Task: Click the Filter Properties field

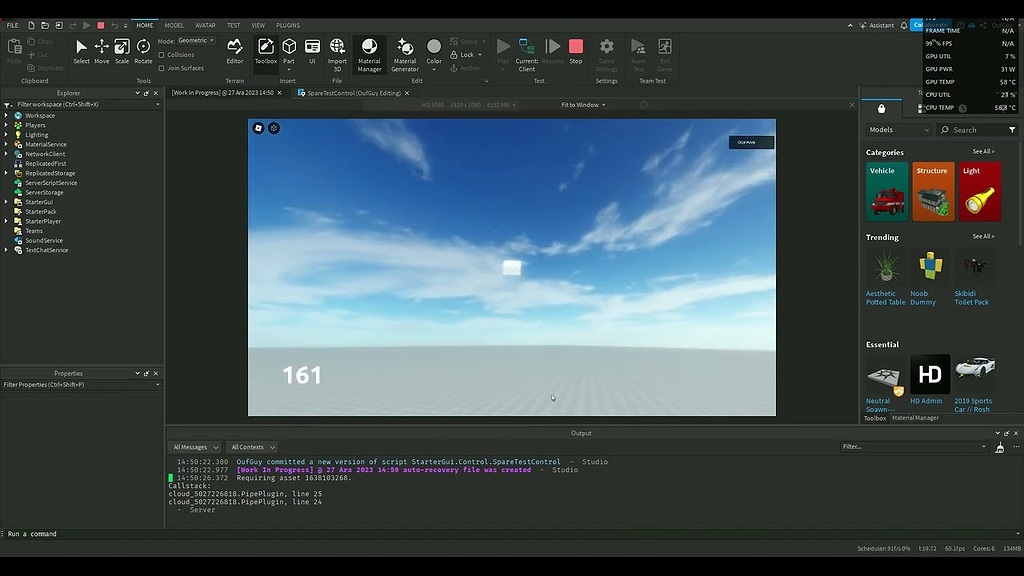Action: coord(81,385)
